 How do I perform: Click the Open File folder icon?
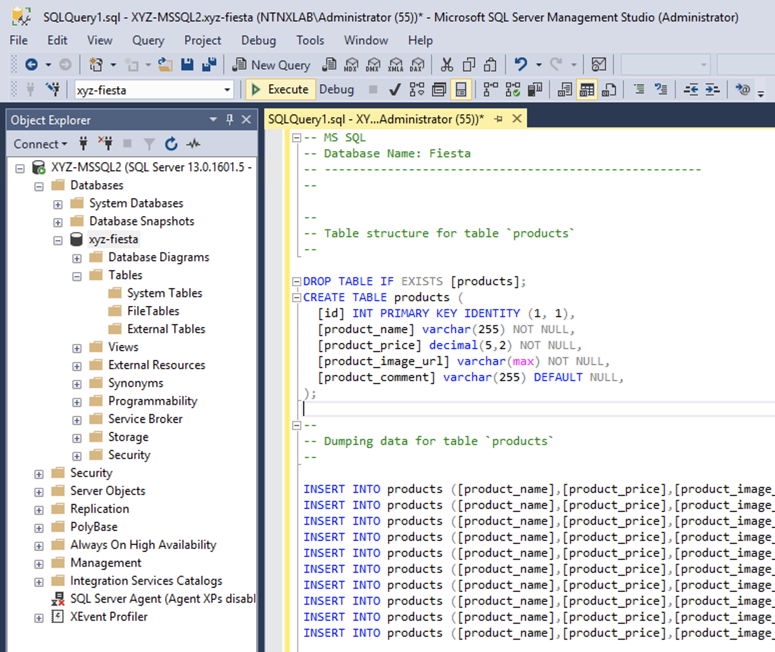click(165, 65)
